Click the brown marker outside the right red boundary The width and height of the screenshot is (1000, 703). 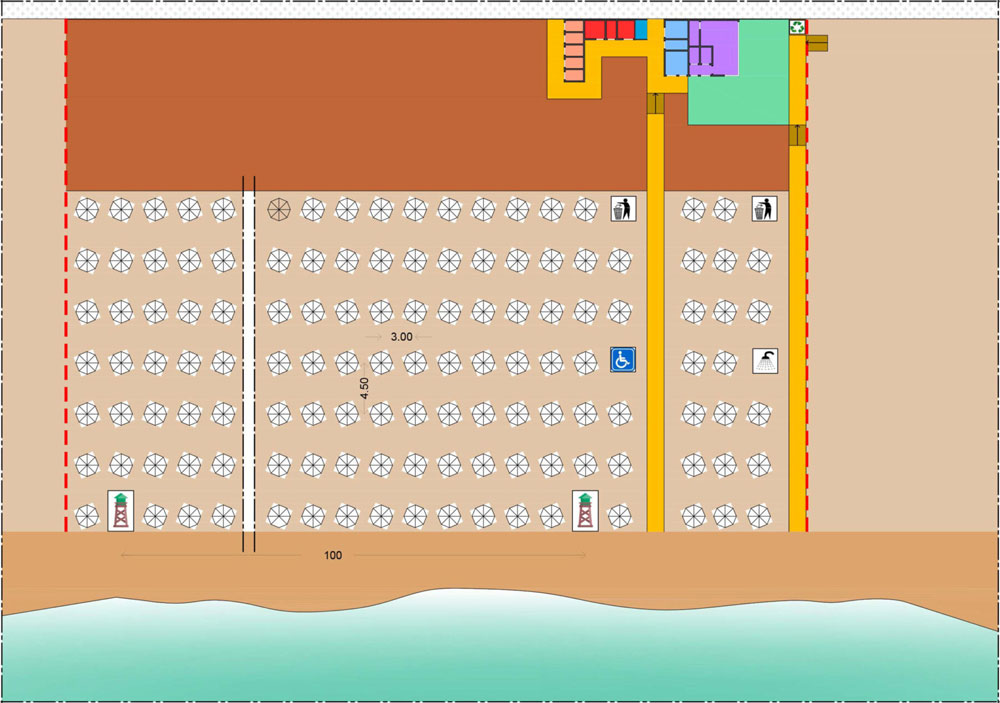818,43
